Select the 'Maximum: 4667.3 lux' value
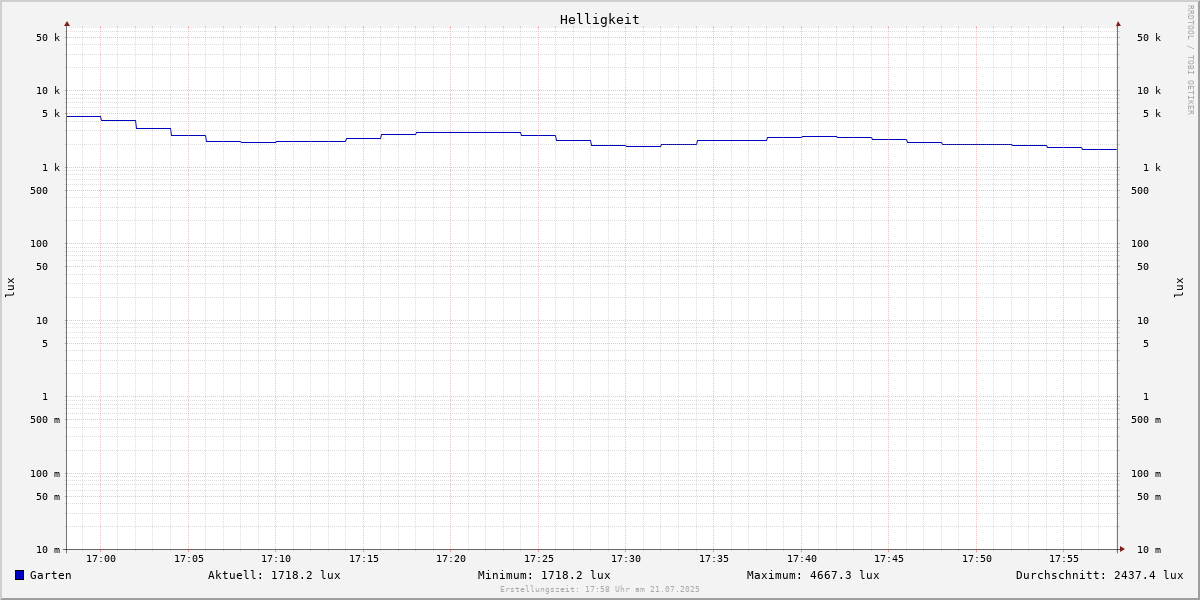The width and height of the screenshot is (1200, 600). (x=813, y=575)
